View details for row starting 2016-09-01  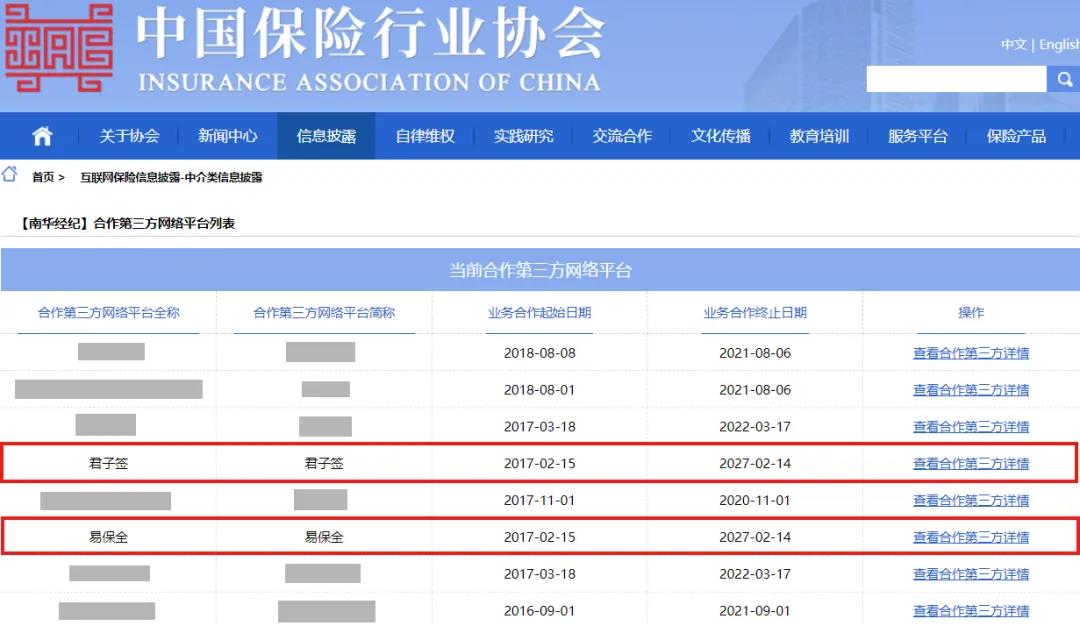(x=970, y=611)
